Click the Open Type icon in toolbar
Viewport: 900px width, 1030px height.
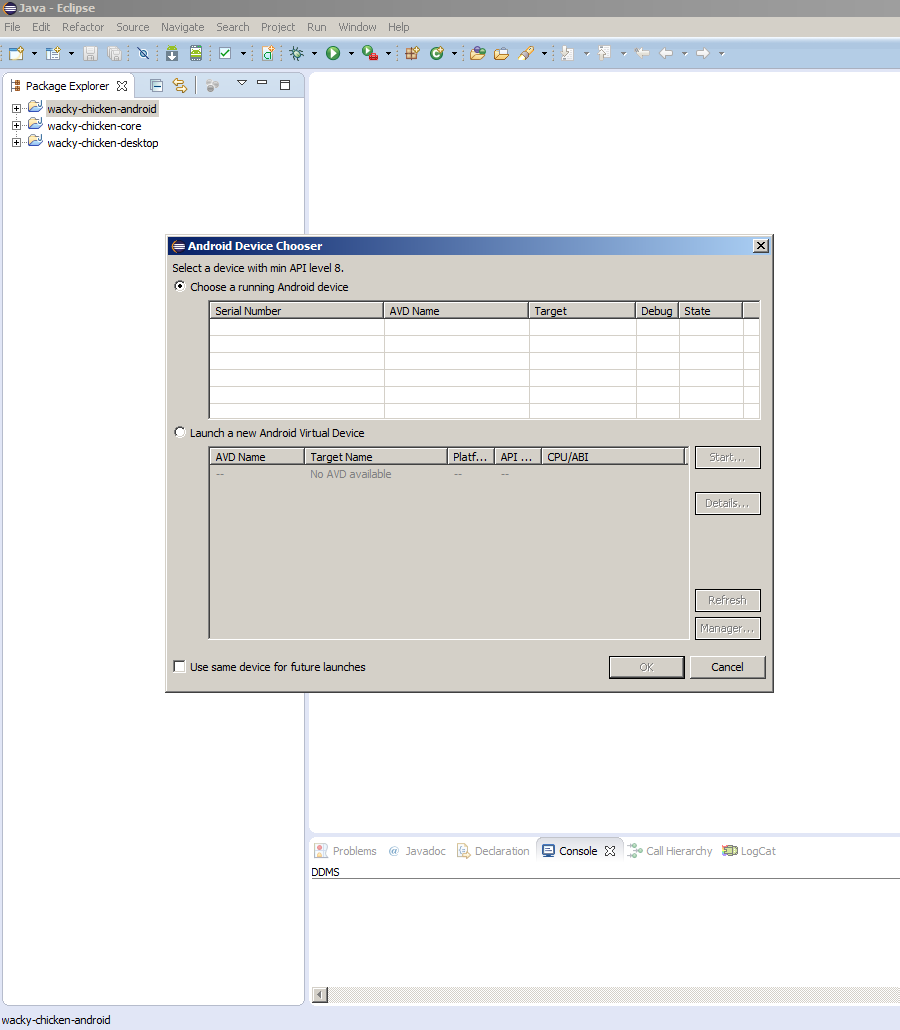[x=477, y=53]
